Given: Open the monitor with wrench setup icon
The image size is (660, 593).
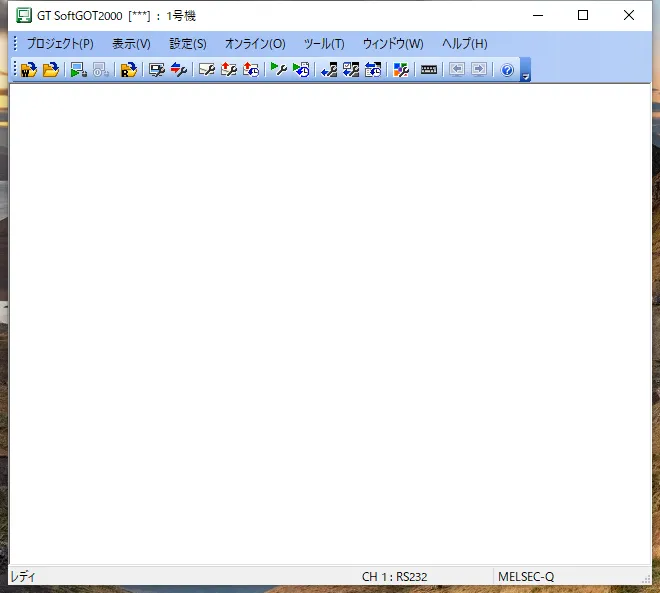Looking at the screenshot, I should tap(157, 70).
